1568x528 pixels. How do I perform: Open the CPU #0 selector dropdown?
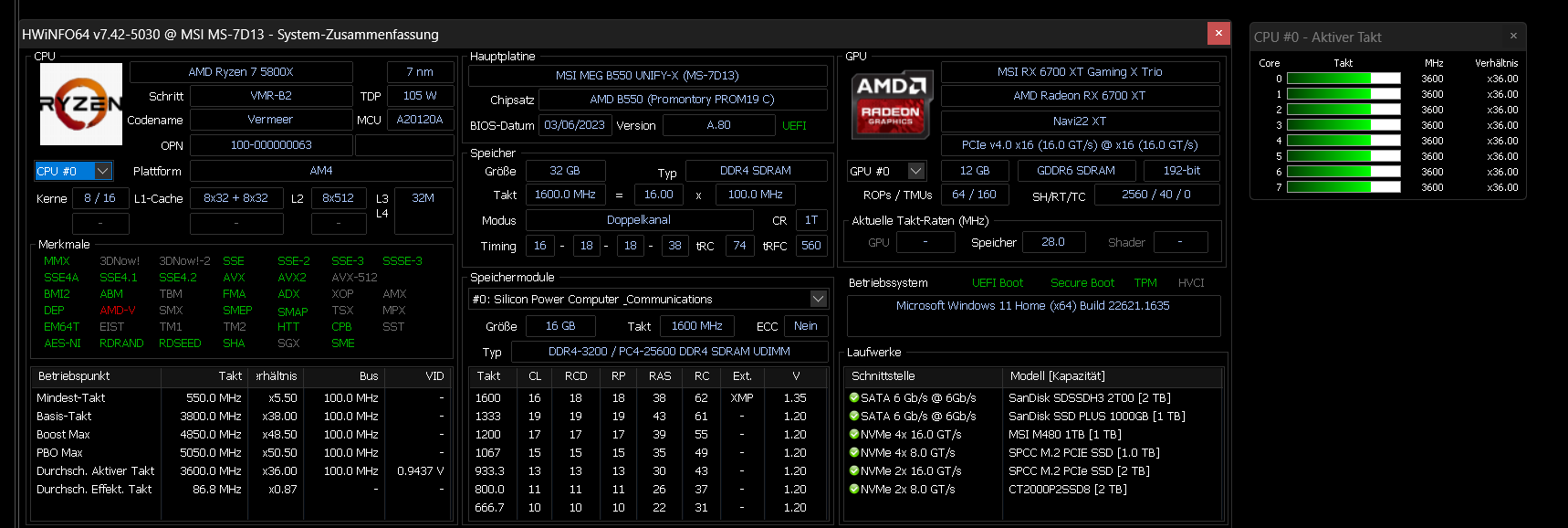tap(103, 171)
